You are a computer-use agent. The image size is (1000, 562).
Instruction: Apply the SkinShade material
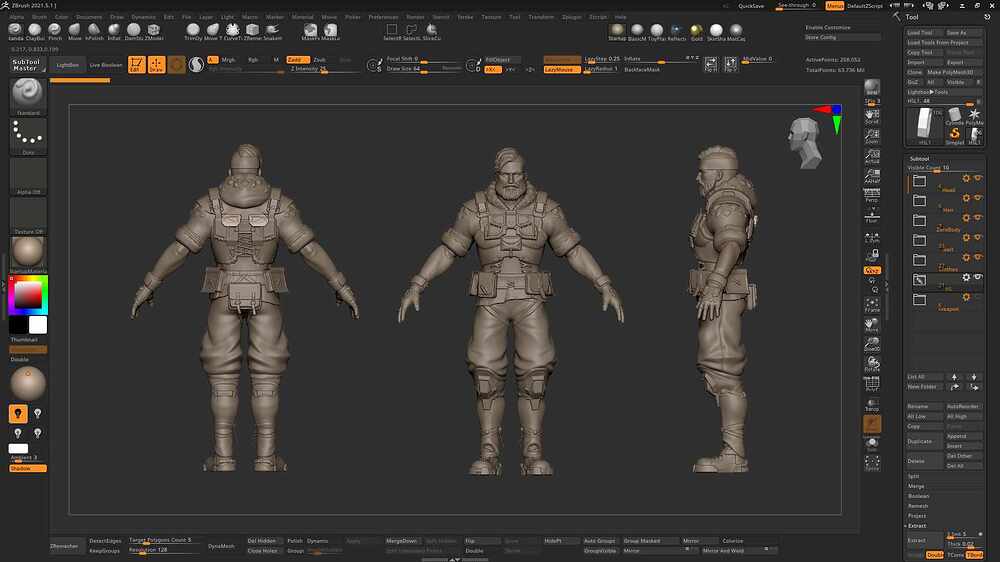716,32
